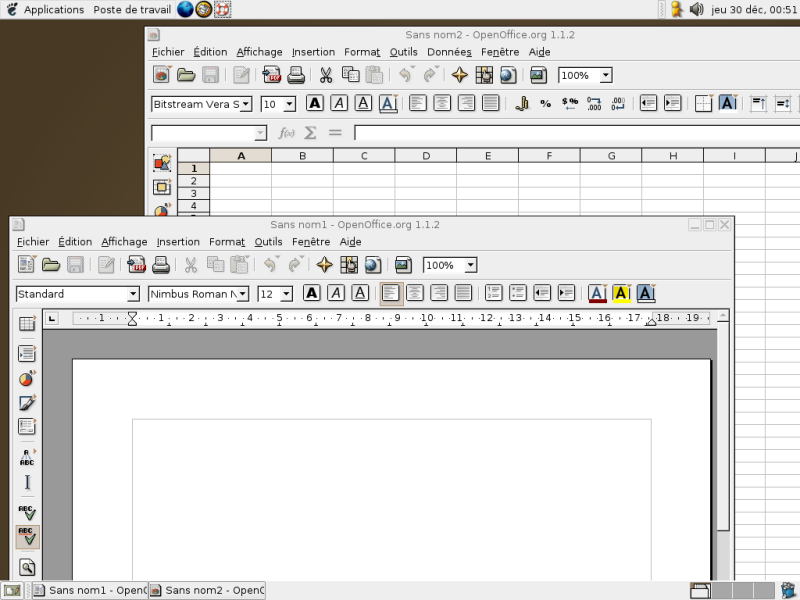Image resolution: width=800 pixels, height=600 pixels.
Task: Print the Sans nom2 spreadsheet directly
Action: (296, 75)
